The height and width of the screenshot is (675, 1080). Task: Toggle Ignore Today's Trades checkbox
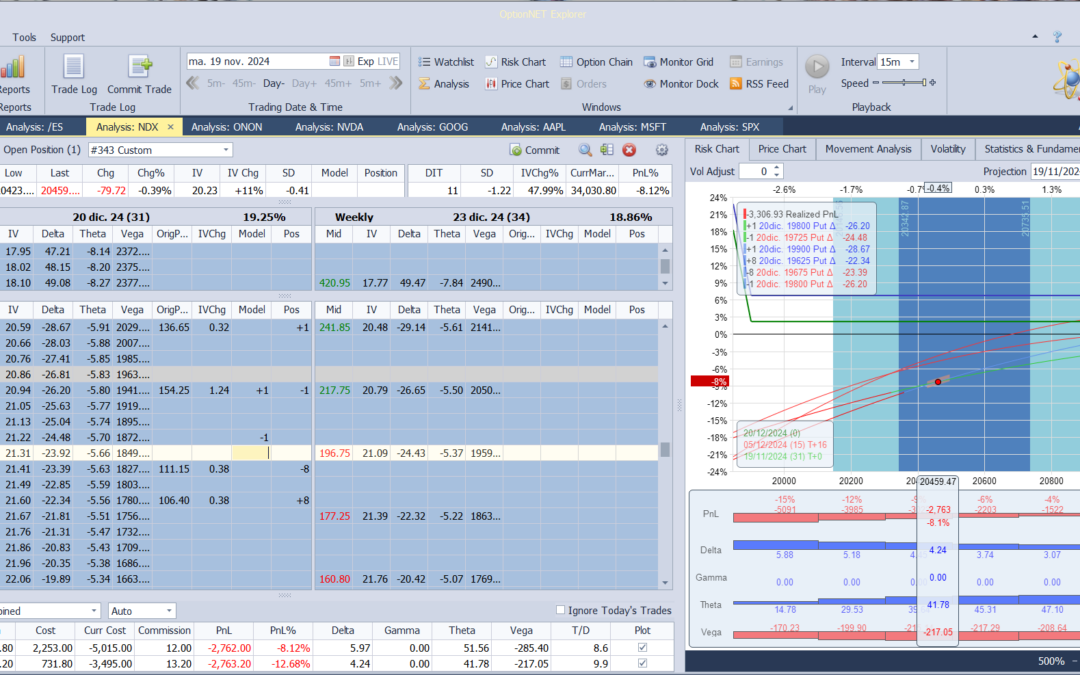click(560, 610)
